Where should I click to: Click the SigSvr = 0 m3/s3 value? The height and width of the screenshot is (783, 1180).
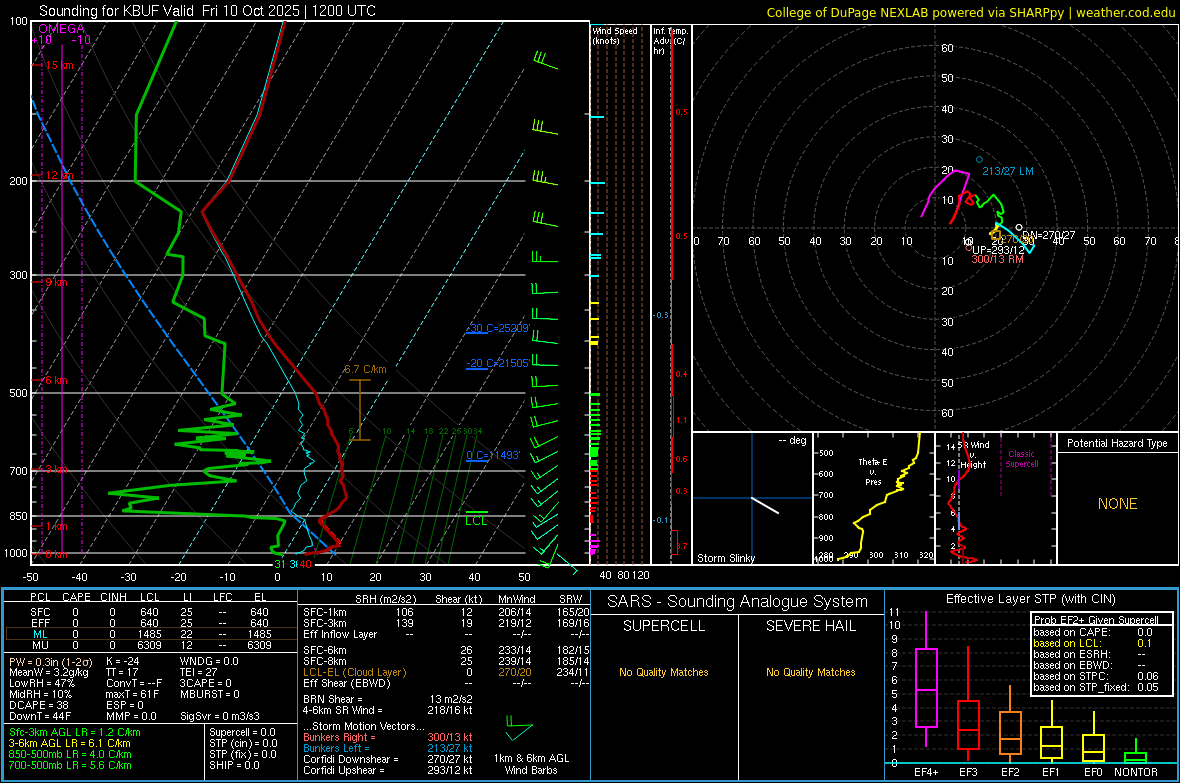pos(220,717)
